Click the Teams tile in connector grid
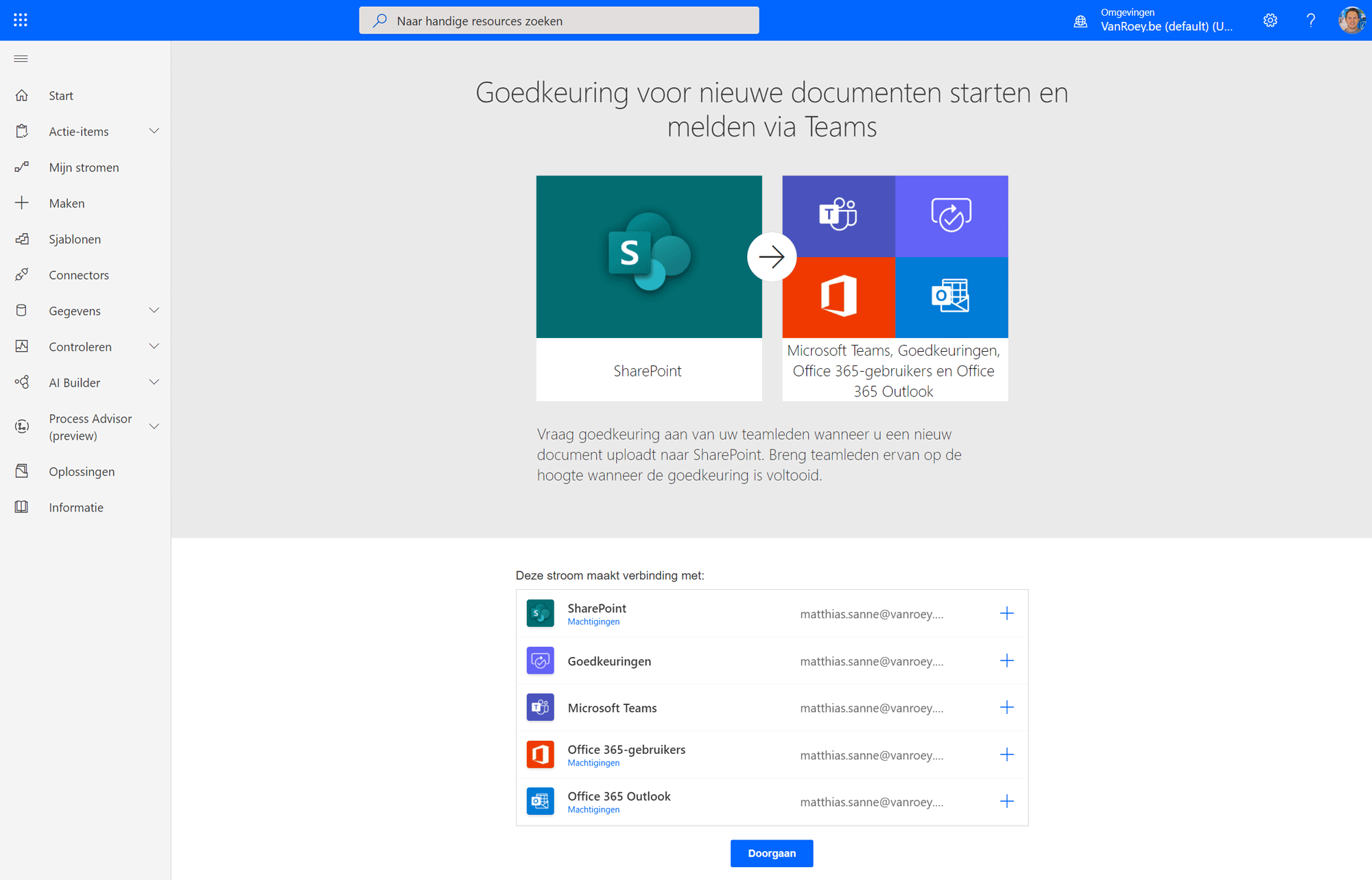 (838, 216)
